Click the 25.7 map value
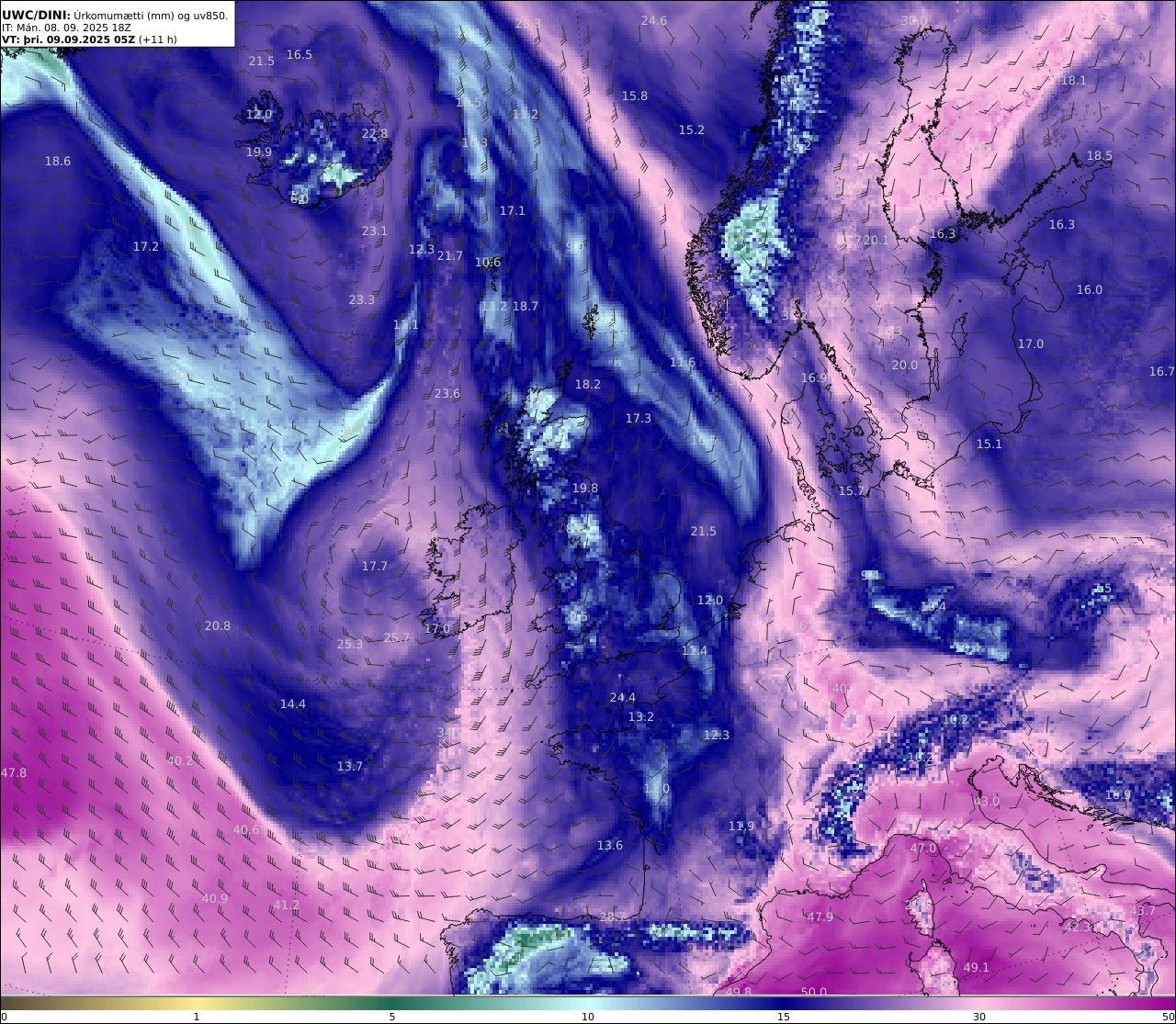The height and width of the screenshot is (1024, 1176). tap(397, 636)
